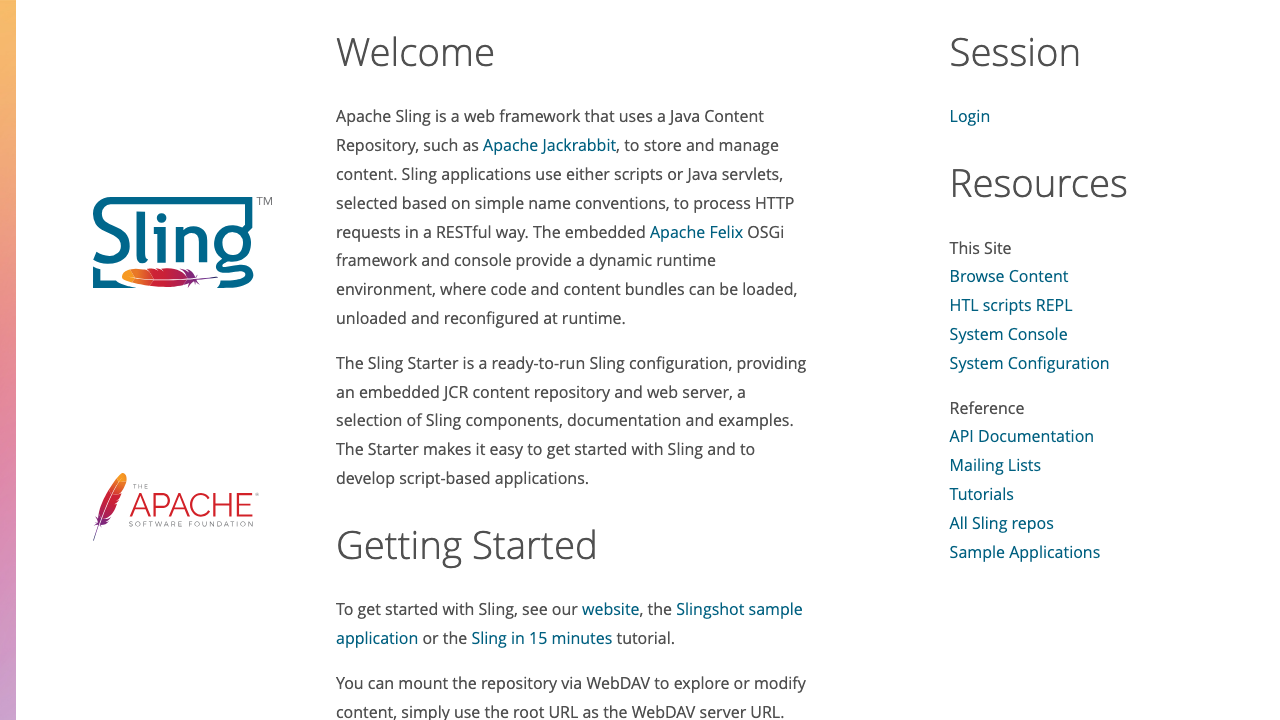
Task: Open HTL scripts REPL
Action: point(1010,305)
